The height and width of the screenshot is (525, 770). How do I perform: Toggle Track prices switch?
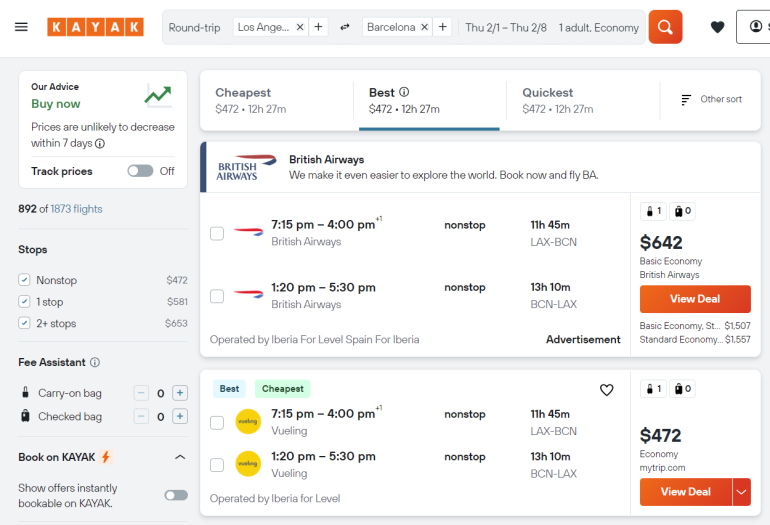140,171
